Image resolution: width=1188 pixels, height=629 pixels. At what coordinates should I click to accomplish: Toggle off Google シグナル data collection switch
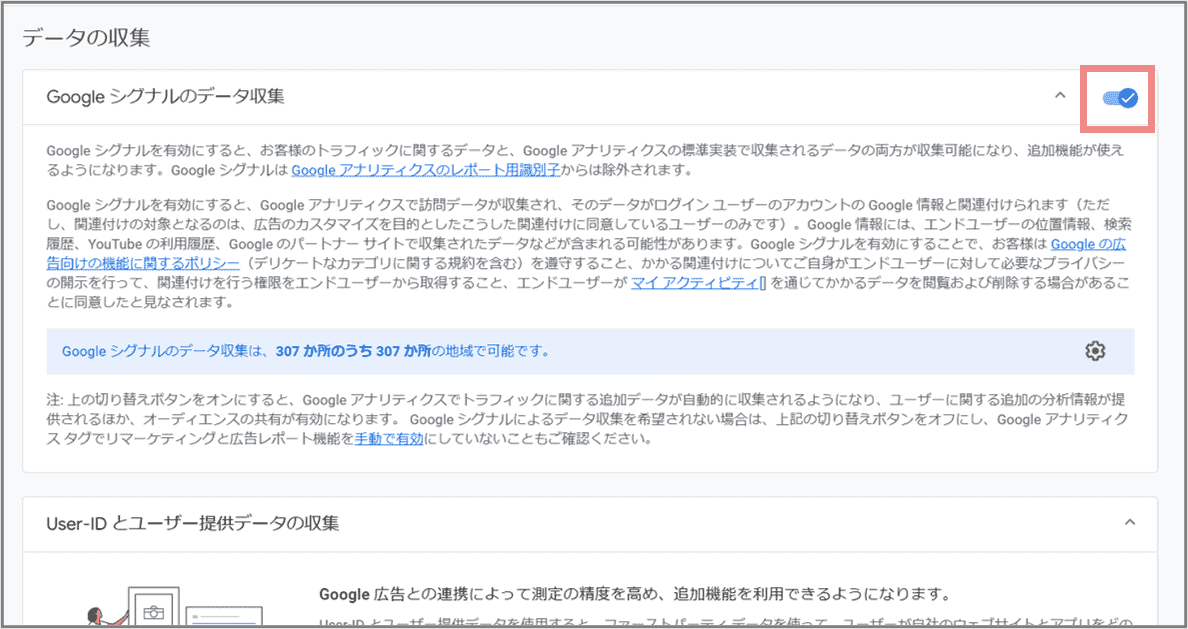1119,98
